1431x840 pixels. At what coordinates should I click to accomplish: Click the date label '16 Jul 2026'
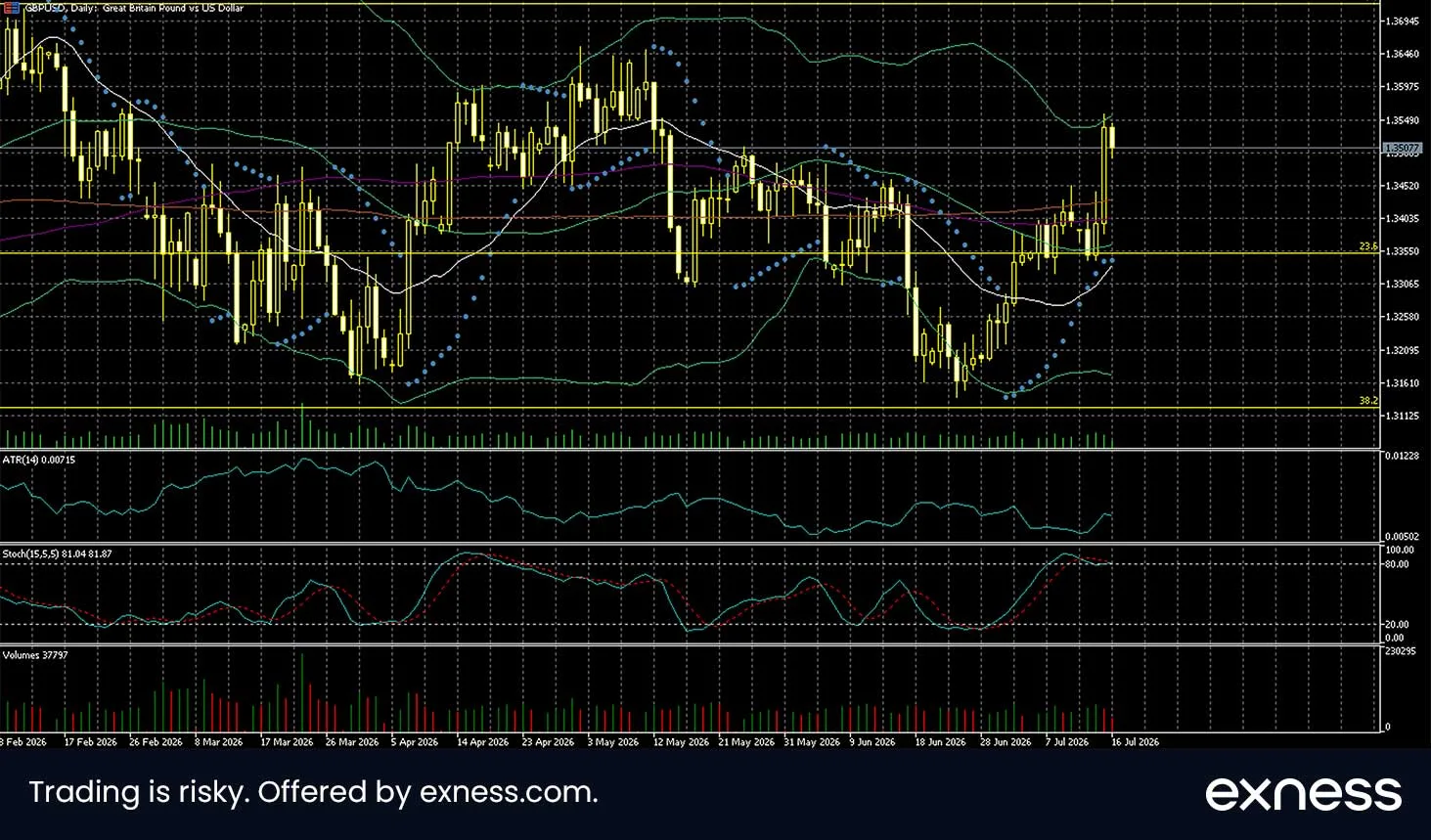[1136, 742]
